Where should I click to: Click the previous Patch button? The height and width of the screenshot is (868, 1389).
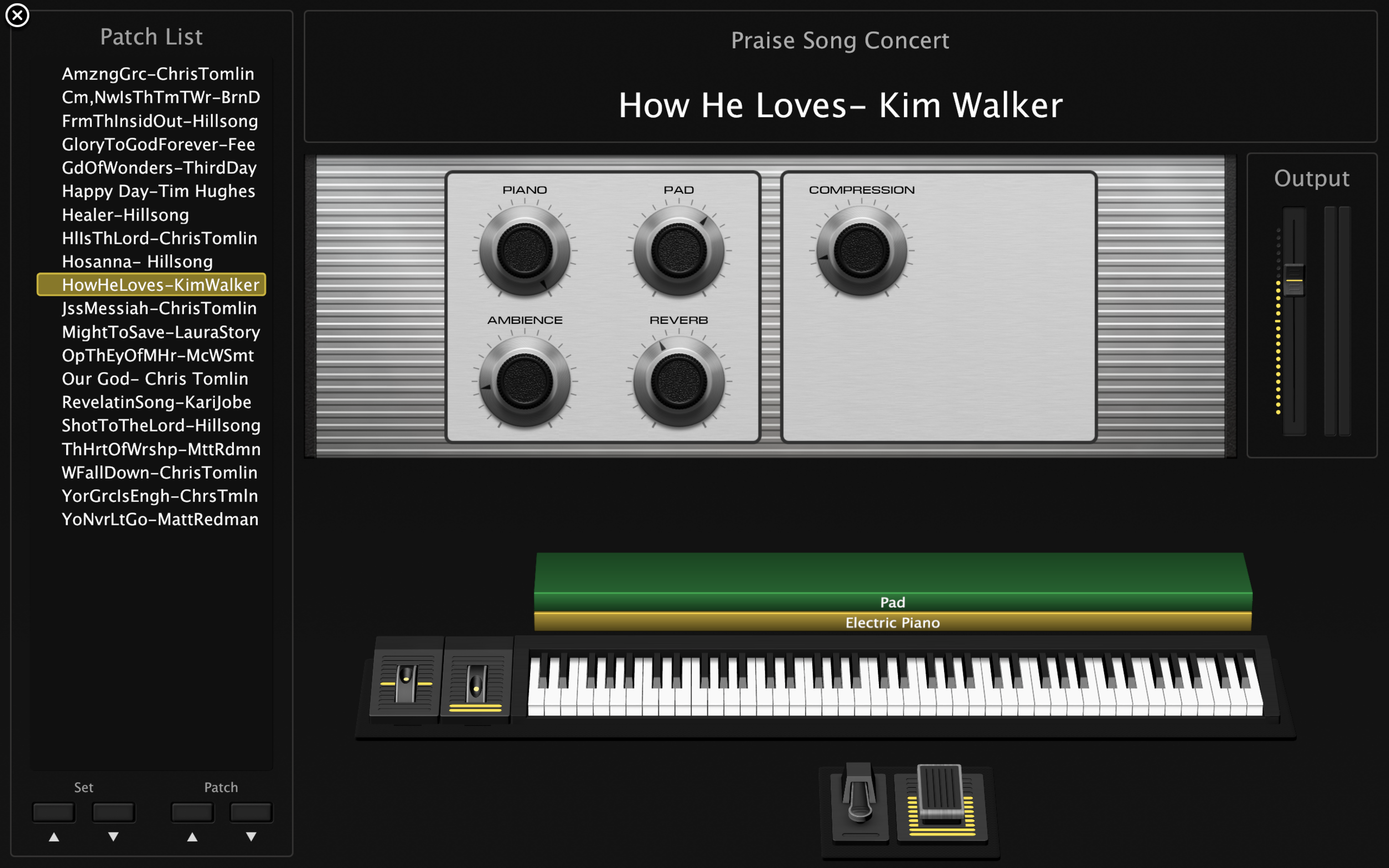click(192, 812)
